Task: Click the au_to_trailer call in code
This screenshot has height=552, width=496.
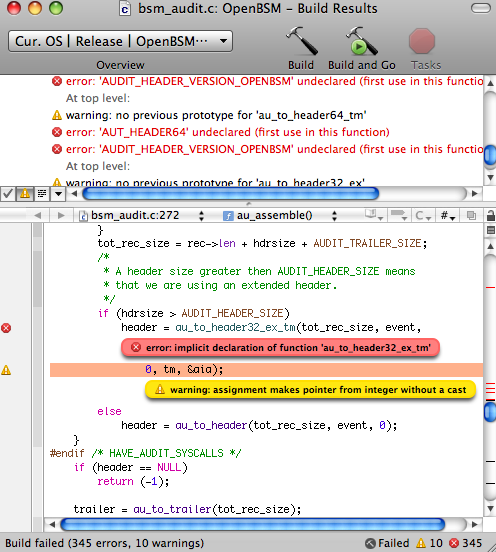Action: [x=172, y=509]
